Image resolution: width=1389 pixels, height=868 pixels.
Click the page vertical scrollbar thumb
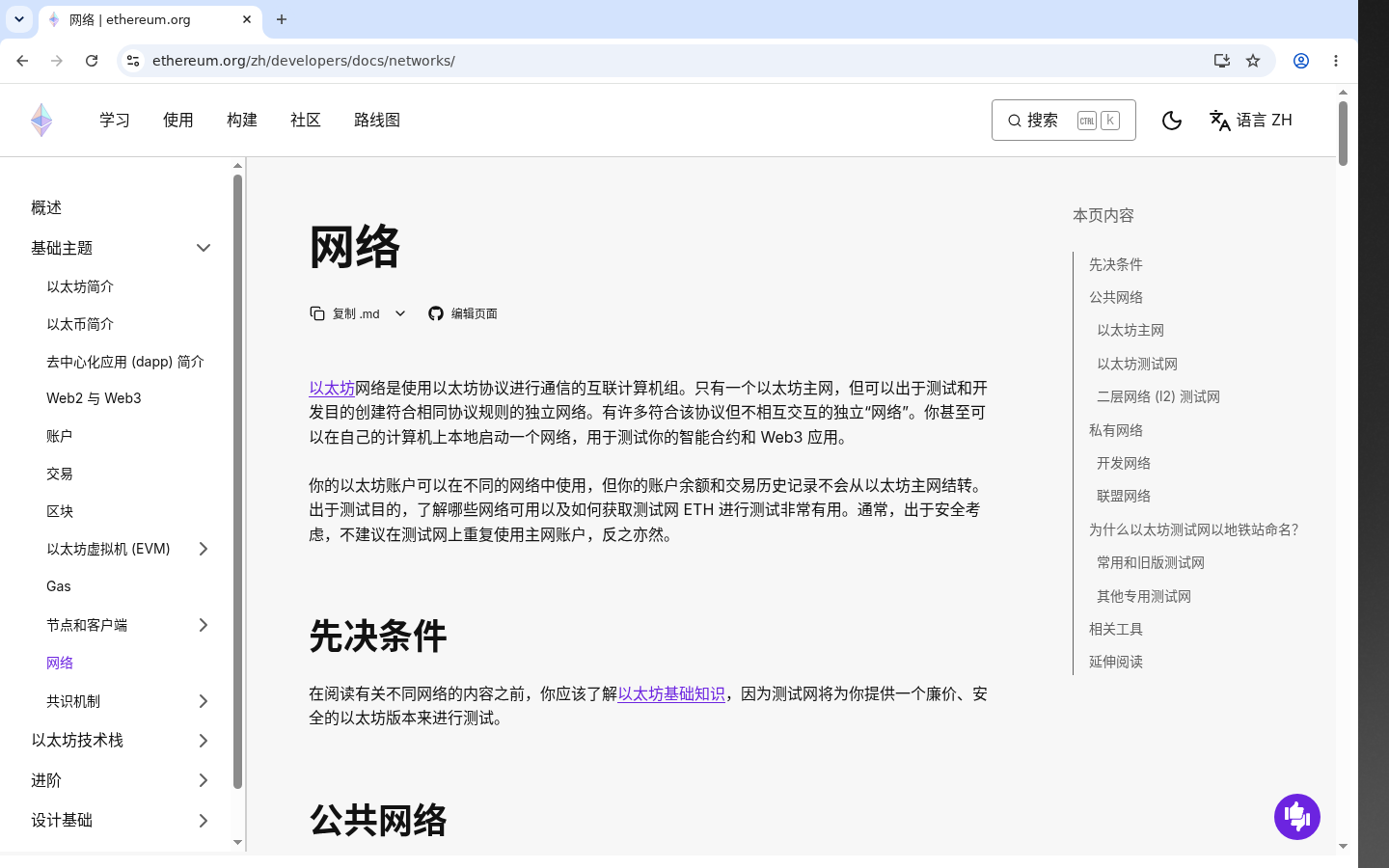coord(1343,133)
